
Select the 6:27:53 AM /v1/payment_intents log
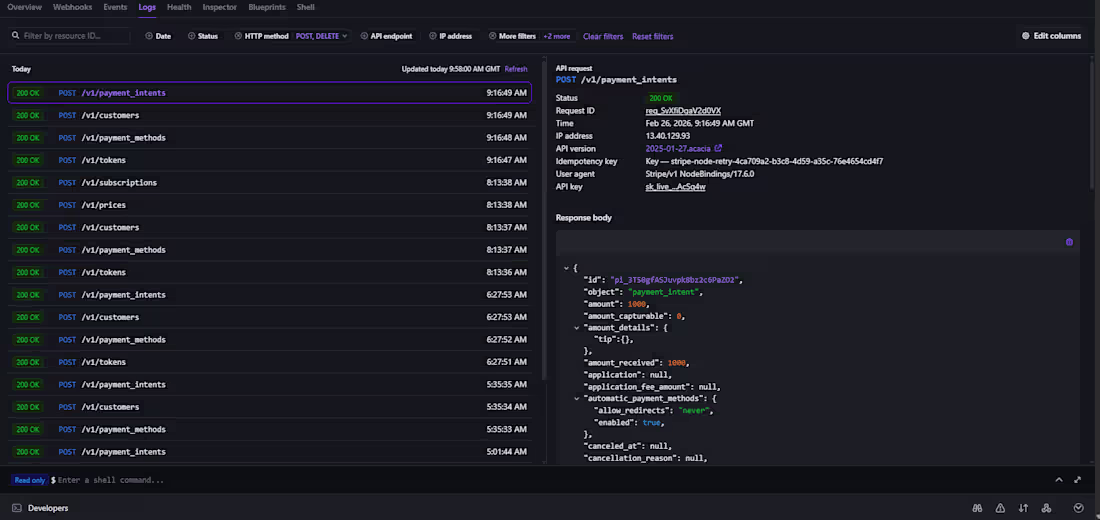269,295
